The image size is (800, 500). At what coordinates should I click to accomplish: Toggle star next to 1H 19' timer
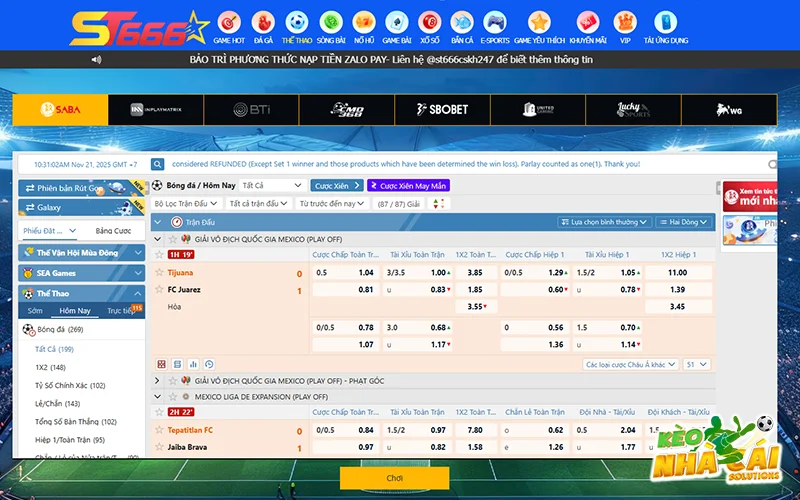(x=159, y=255)
